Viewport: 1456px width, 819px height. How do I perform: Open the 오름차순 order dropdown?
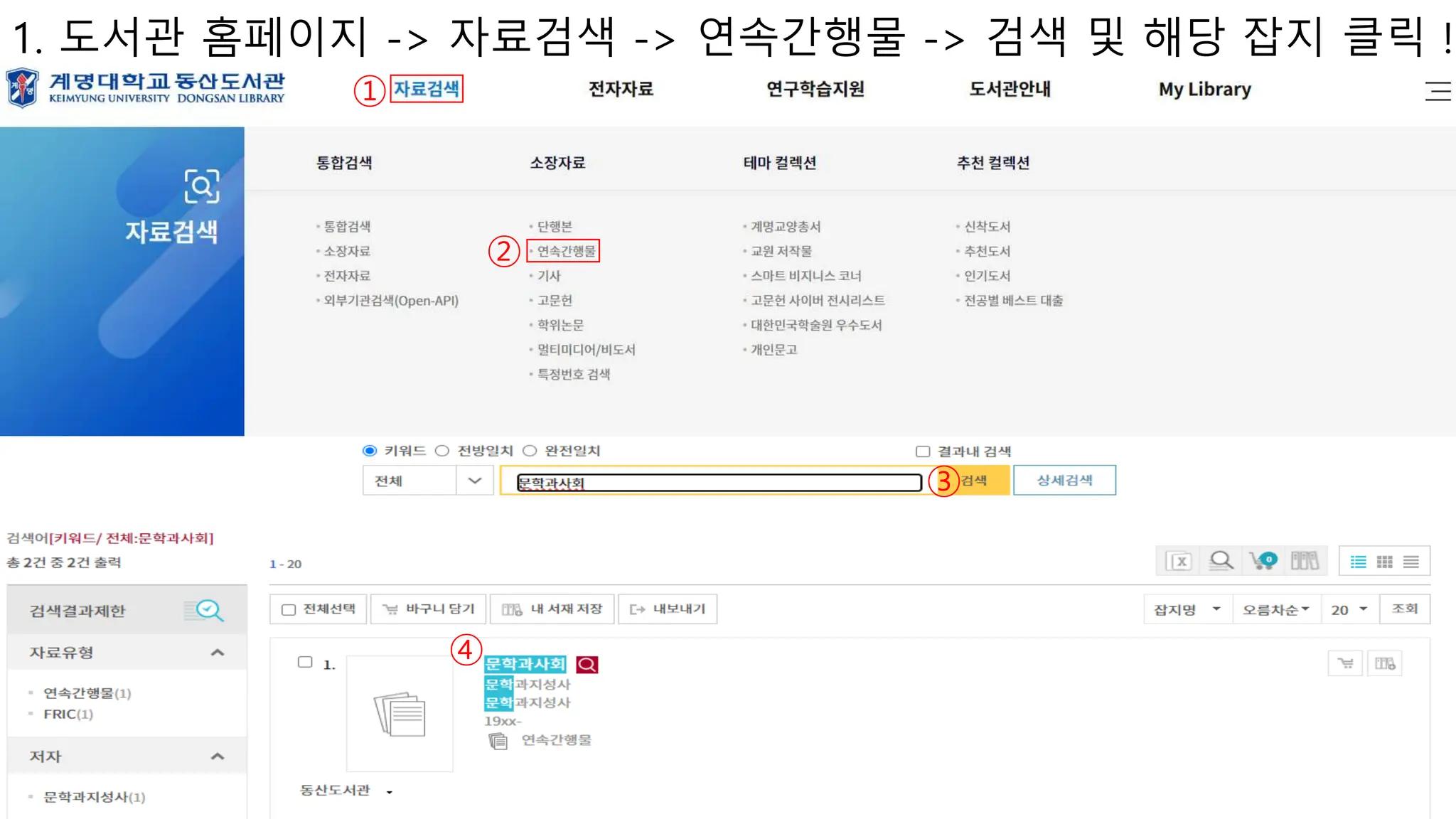[1275, 610]
